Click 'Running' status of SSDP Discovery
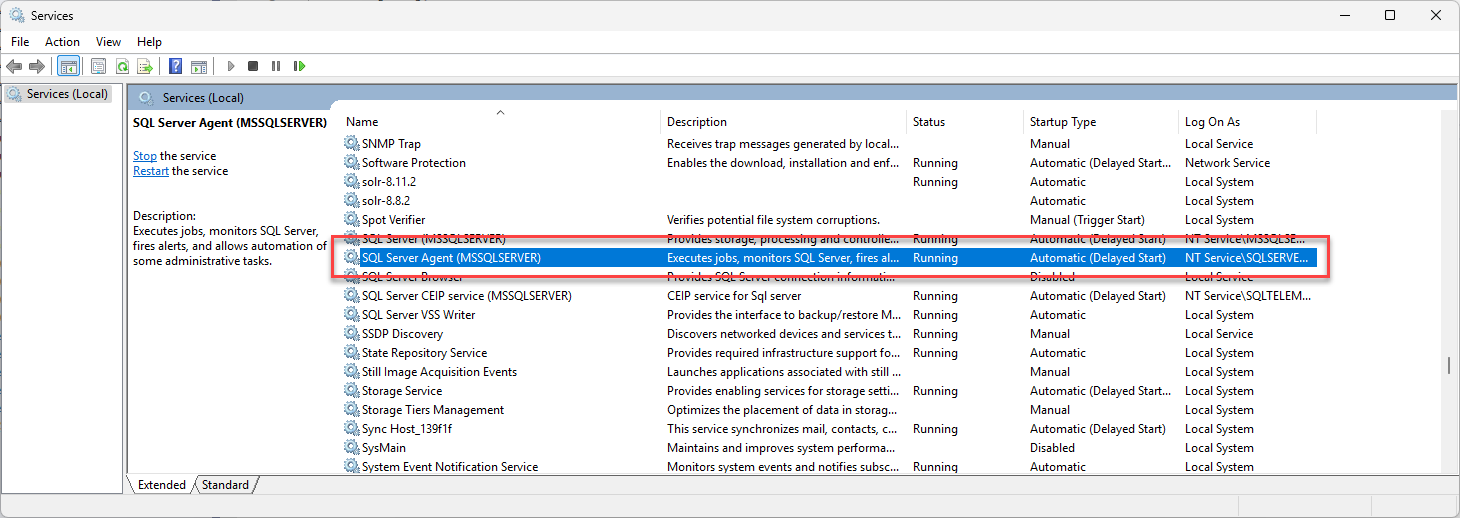Screen dimensions: 1460x518 [x=935, y=334]
